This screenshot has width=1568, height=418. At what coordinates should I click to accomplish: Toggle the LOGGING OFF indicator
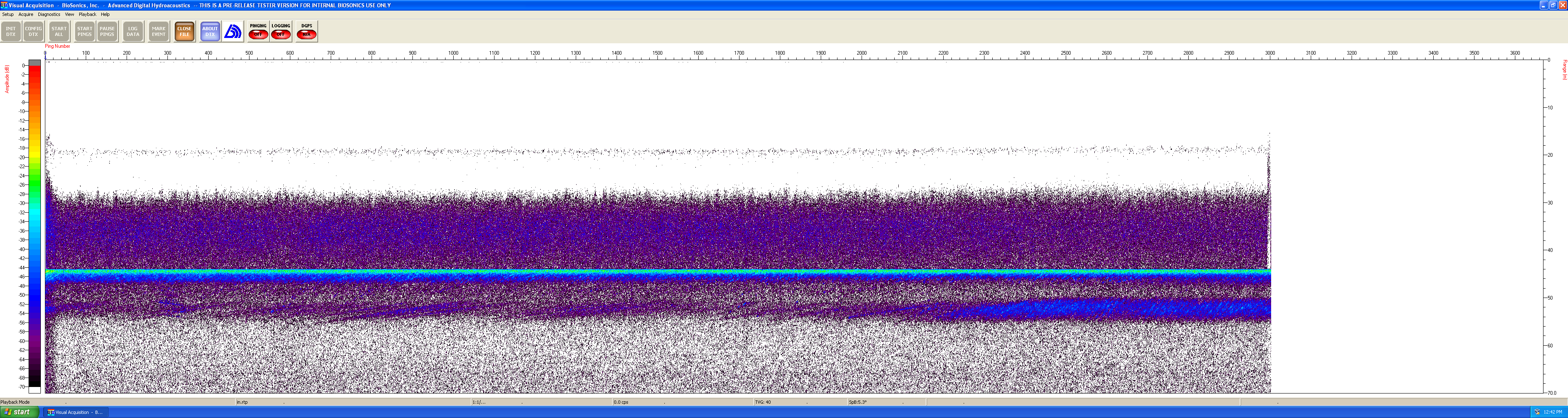[281, 31]
